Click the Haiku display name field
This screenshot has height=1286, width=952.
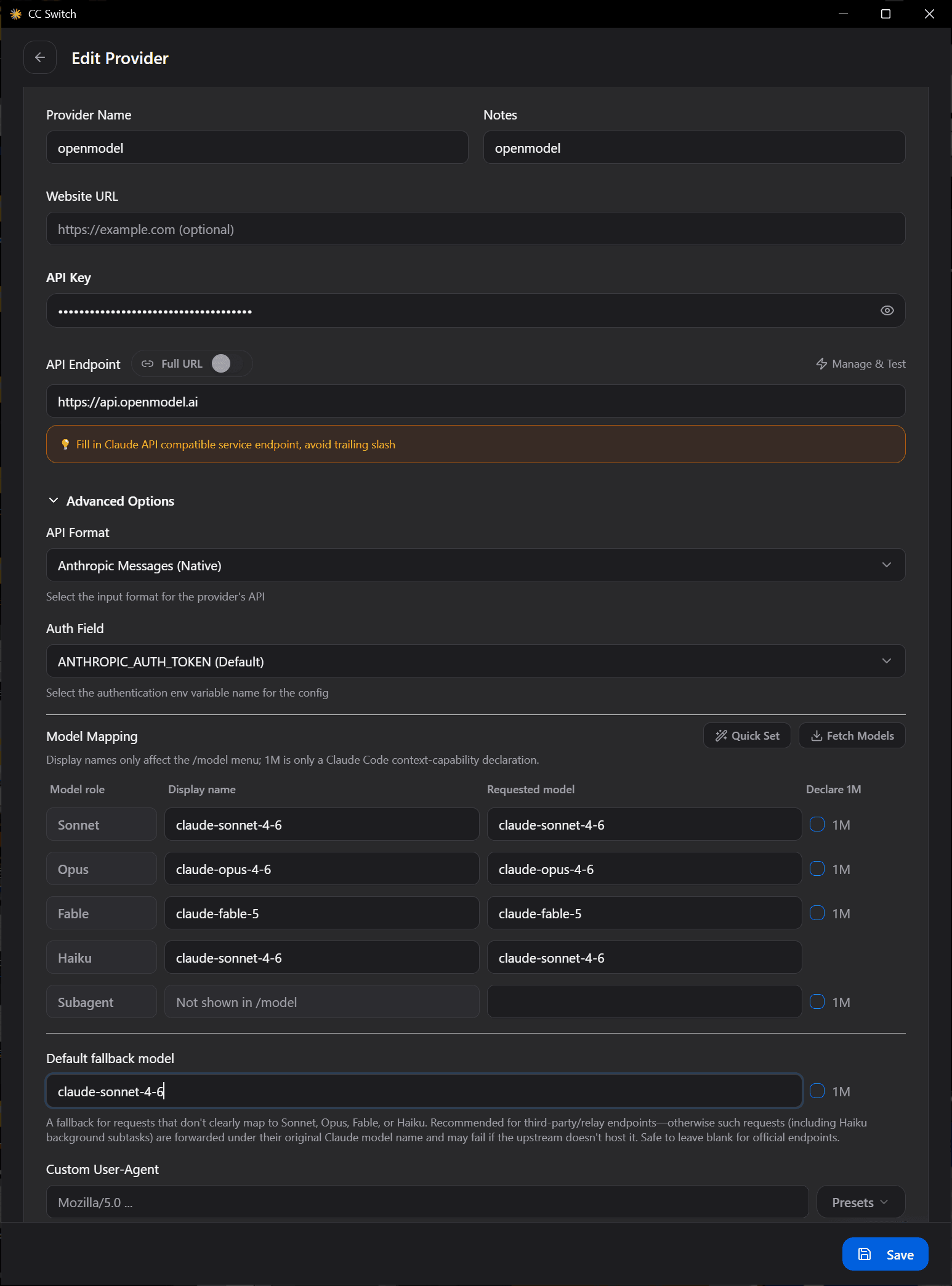(x=322, y=957)
